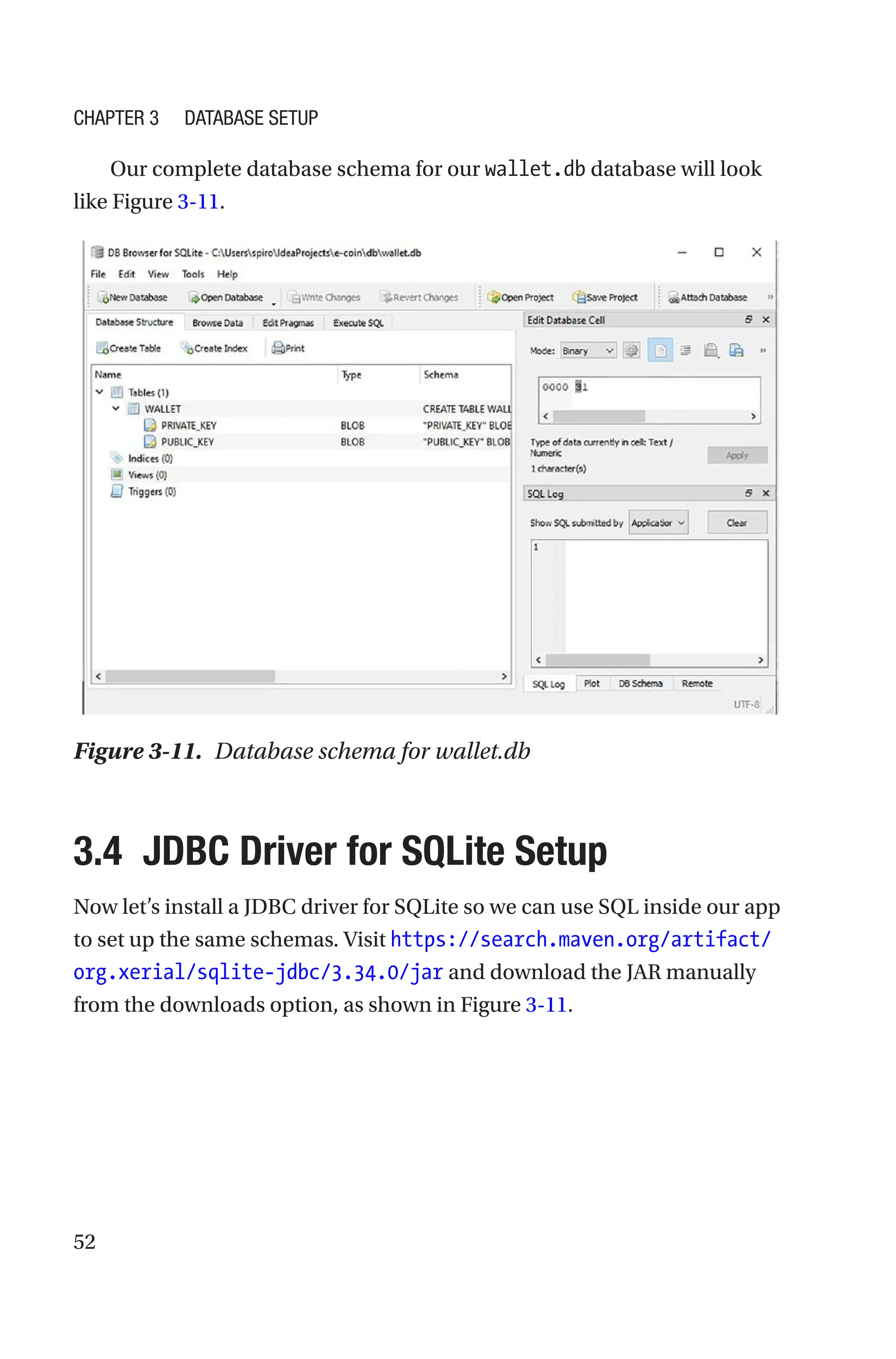Image resolution: width=896 pixels, height=1359 pixels.
Task: Close the Edit Database Cell panel
Action: pyautogui.click(x=766, y=320)
